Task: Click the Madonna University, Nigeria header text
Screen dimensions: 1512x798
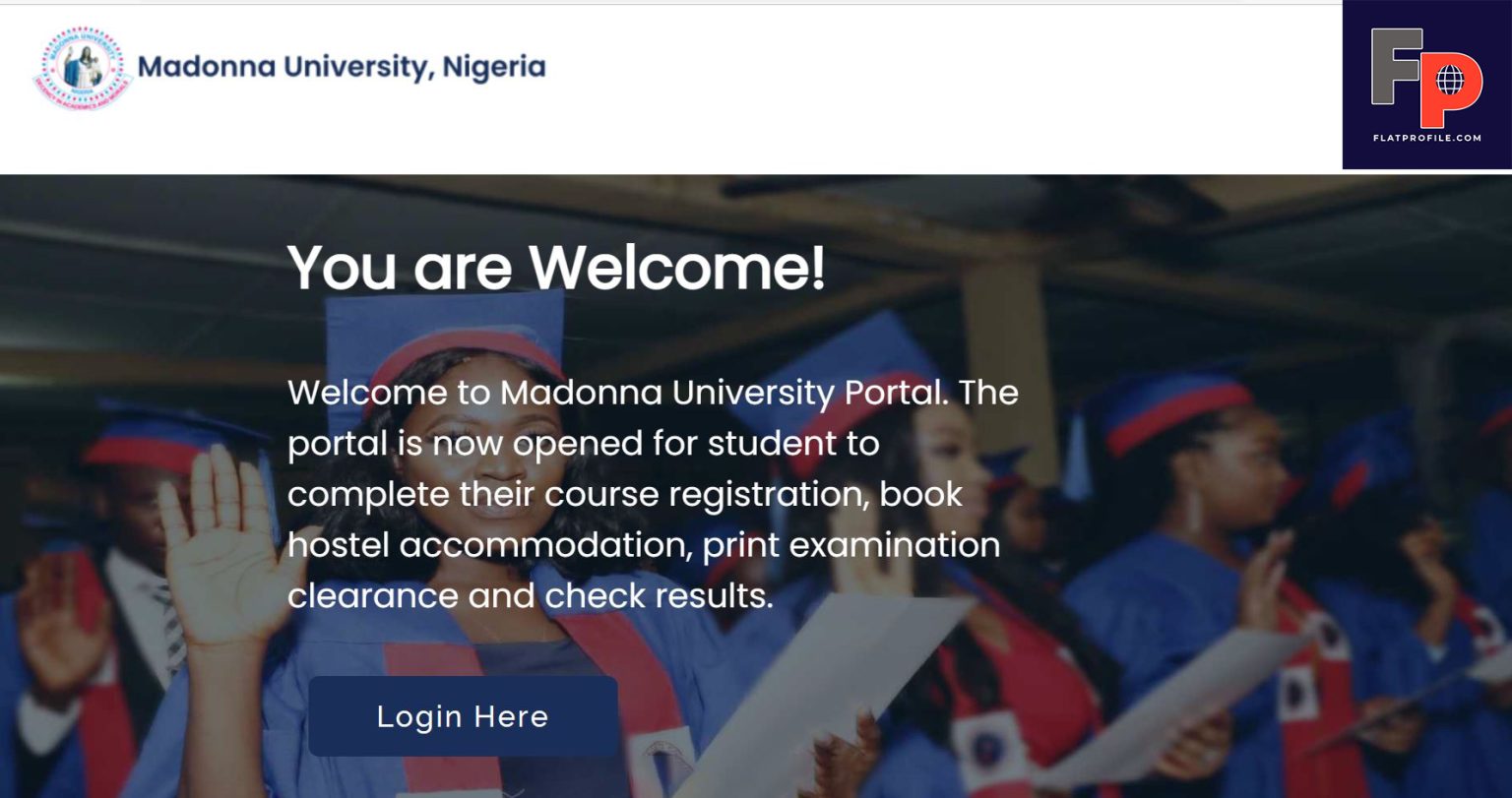Action: [x=343, y=67]
